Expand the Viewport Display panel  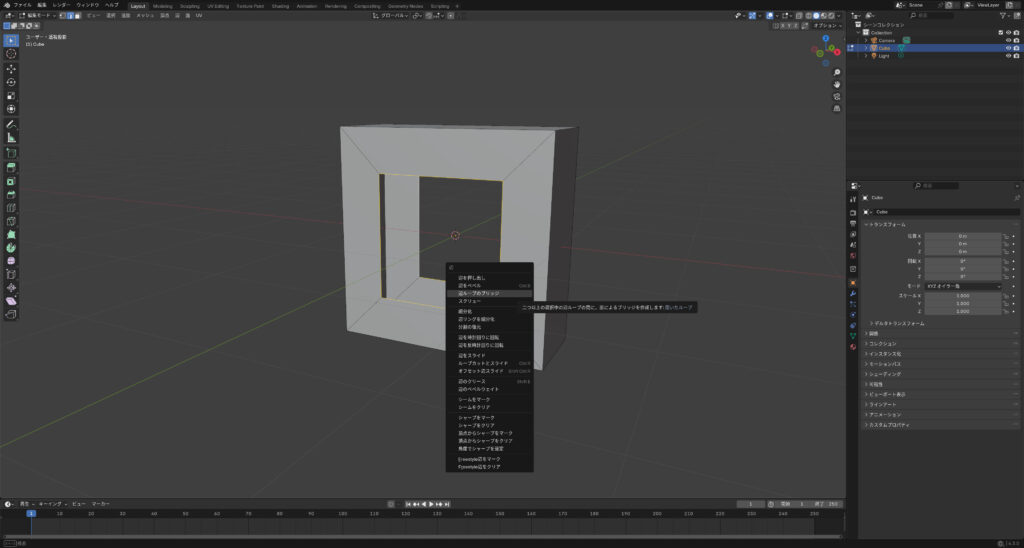pyautogui.click(x=886, y=395)
